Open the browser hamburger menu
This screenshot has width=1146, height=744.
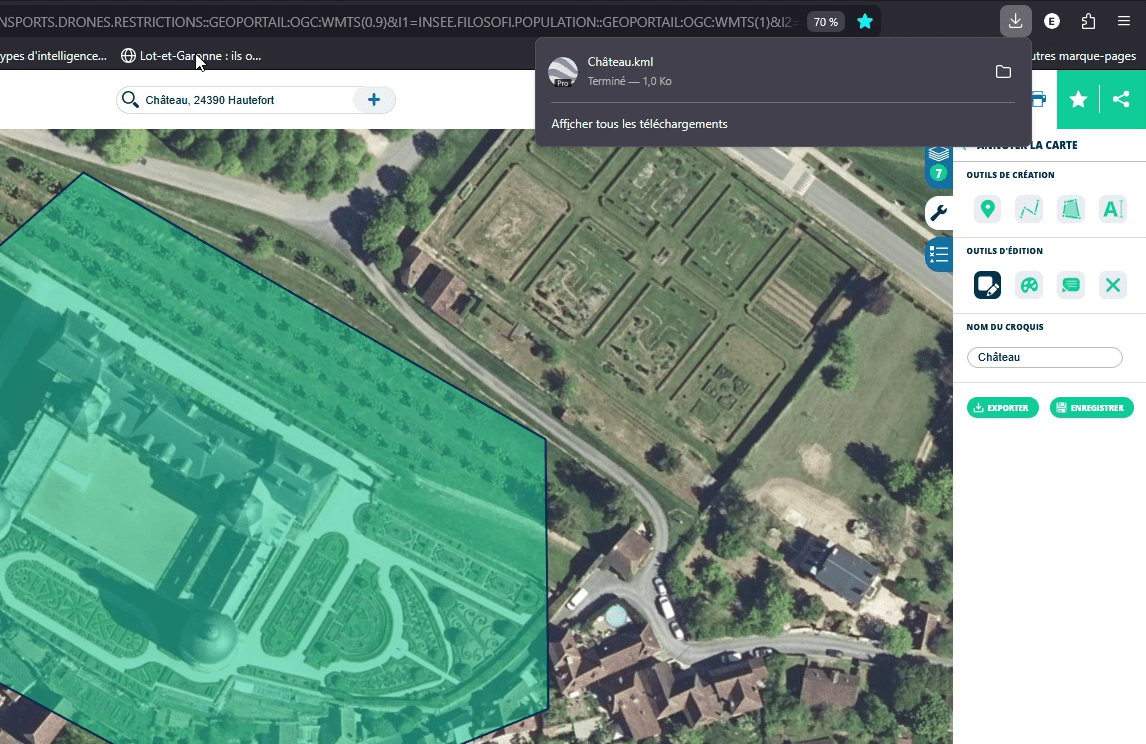(1124, 21)
